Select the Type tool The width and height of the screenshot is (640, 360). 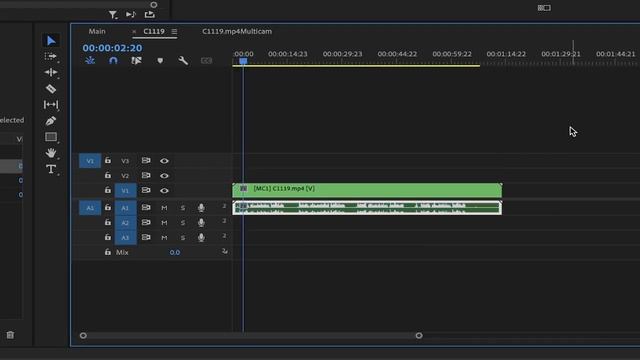click(x=51, y=169)
